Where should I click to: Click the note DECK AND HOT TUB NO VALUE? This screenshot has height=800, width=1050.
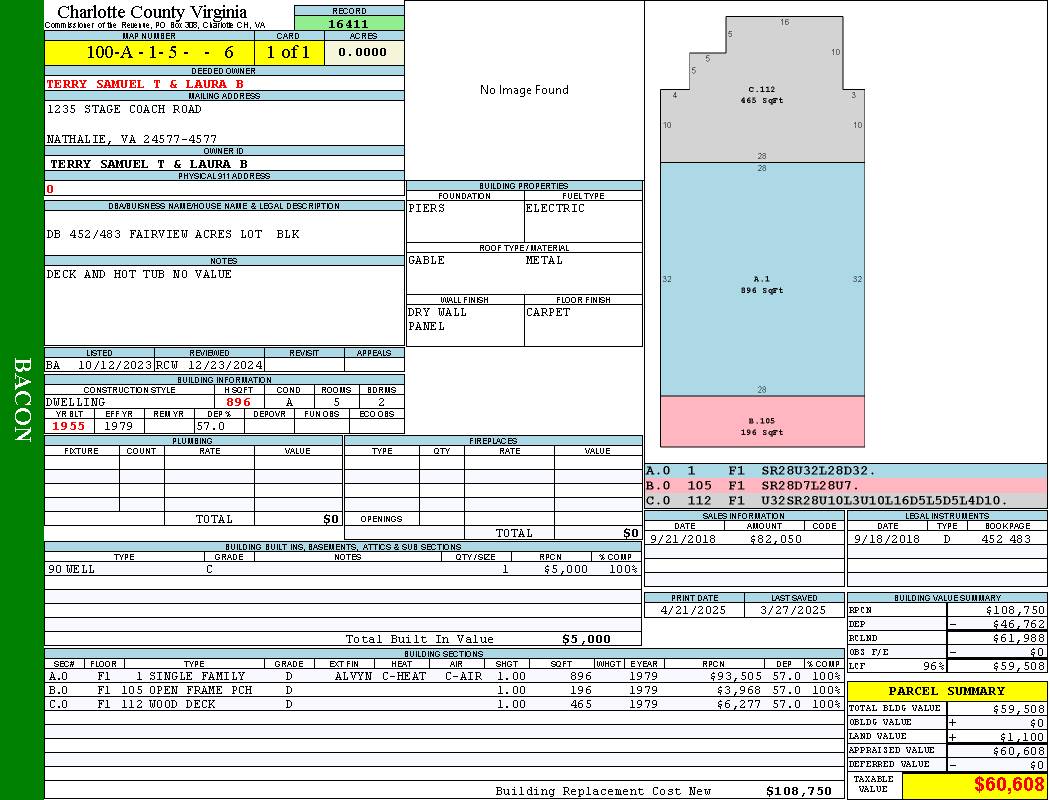(139, 274)
